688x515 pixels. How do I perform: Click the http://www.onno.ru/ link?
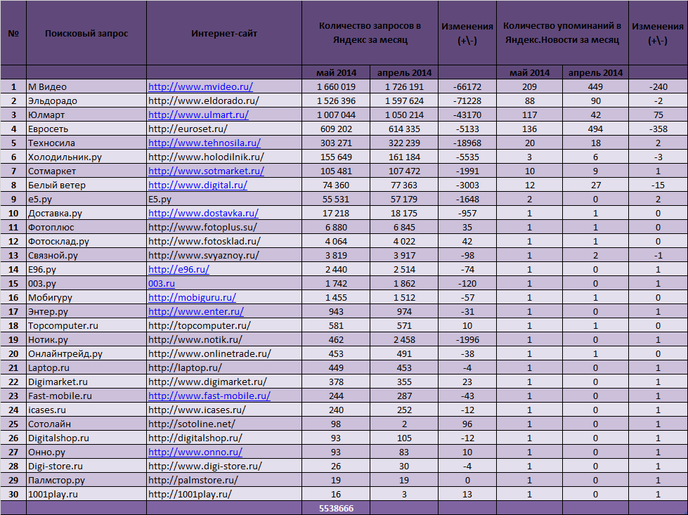[195, 452]
